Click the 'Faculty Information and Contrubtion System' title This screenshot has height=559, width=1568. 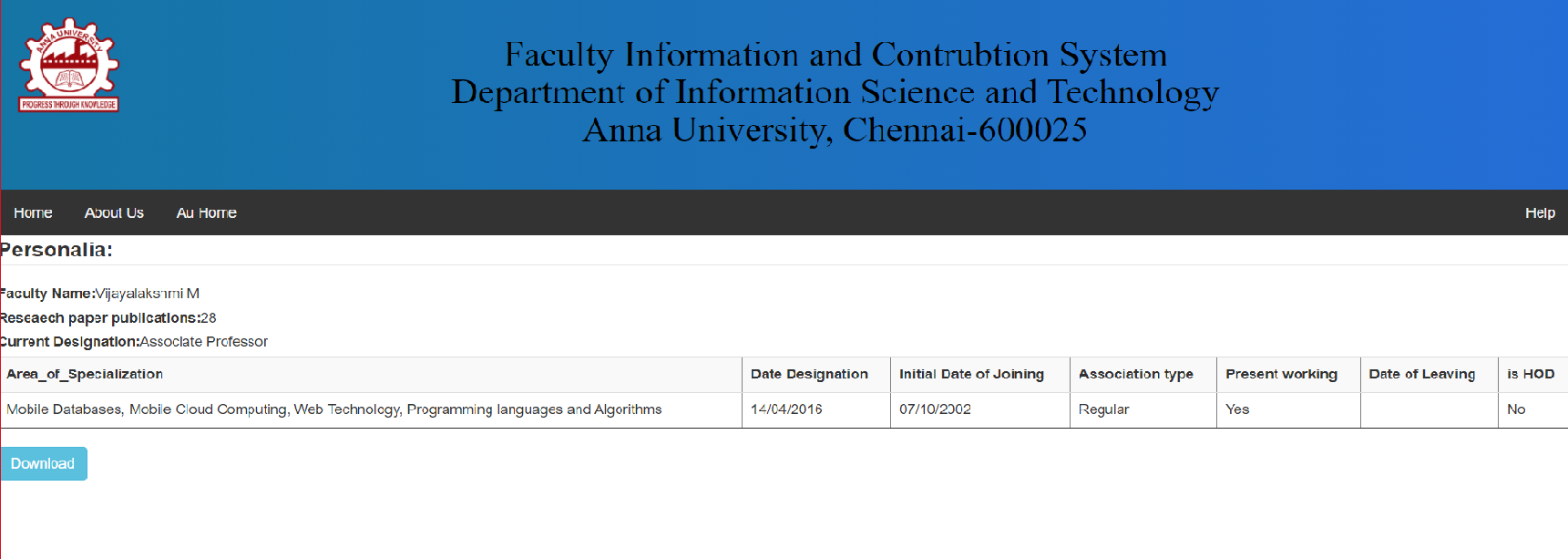(835, 55)
